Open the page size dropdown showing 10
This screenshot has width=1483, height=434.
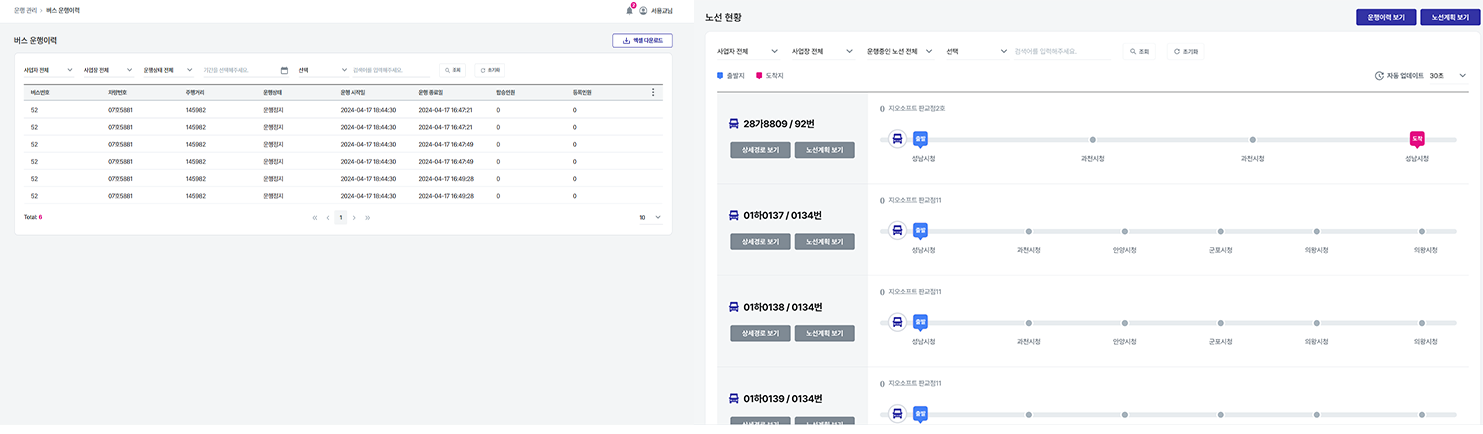651,217
